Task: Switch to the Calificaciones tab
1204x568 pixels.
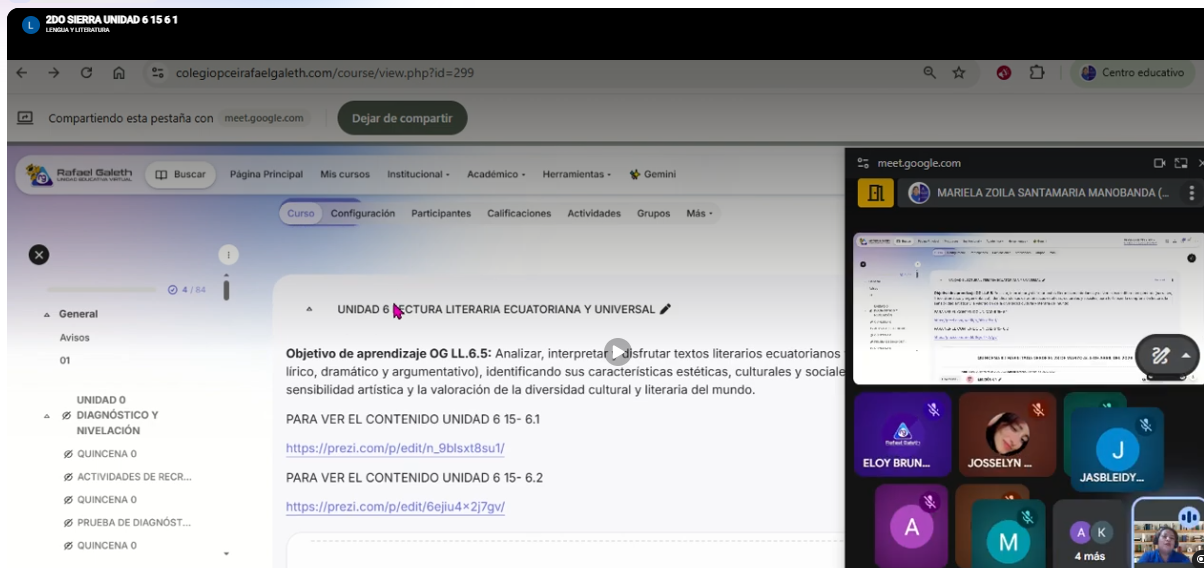Action: (x=519, y=213)
